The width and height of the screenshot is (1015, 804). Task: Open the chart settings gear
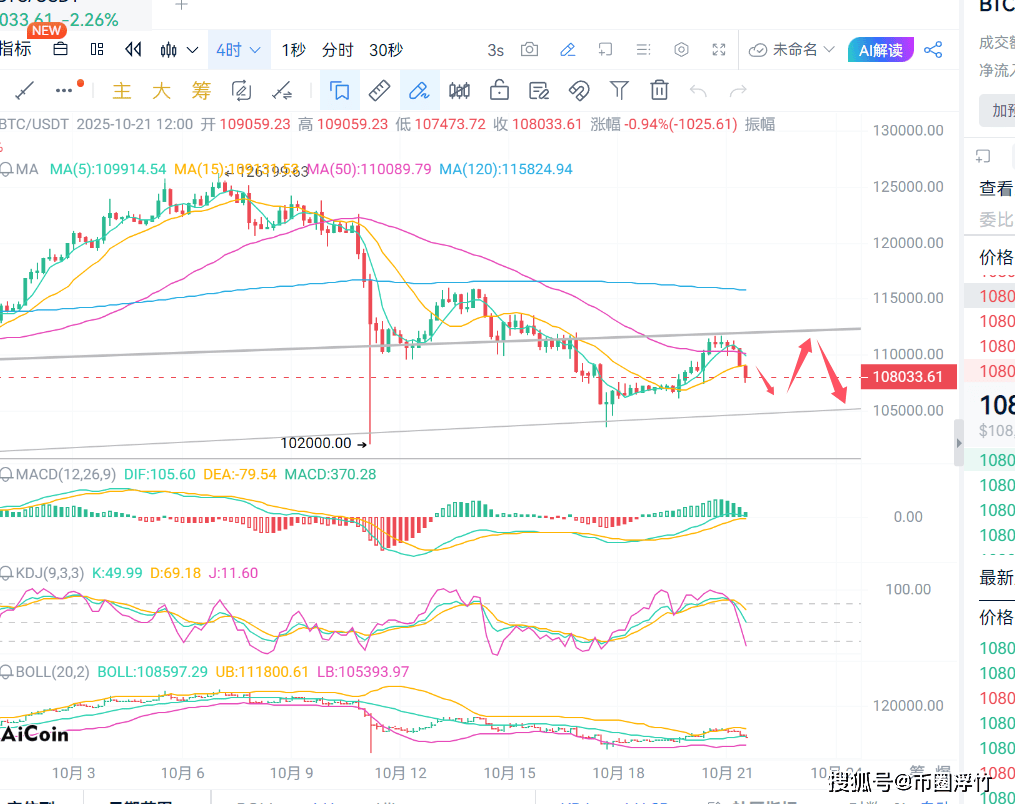[x=681, y=49]
